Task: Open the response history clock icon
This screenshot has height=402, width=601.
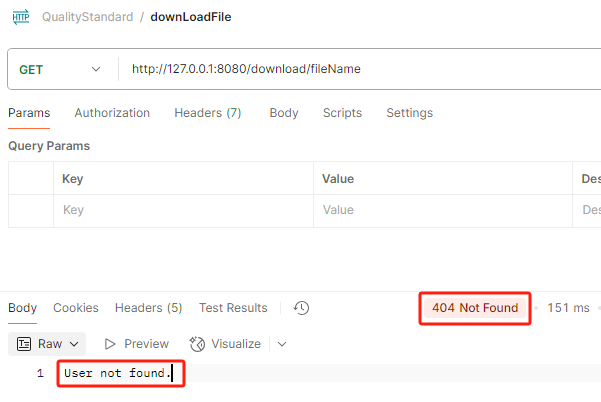Action: 301,308
